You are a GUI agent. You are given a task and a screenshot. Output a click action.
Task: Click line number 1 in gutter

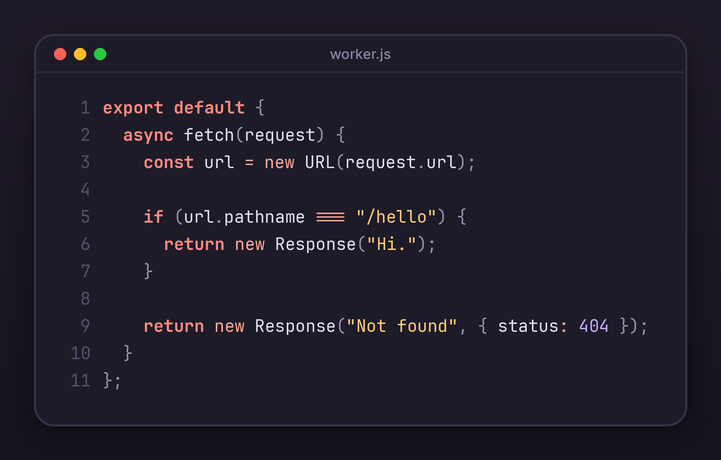pos(85,108)
